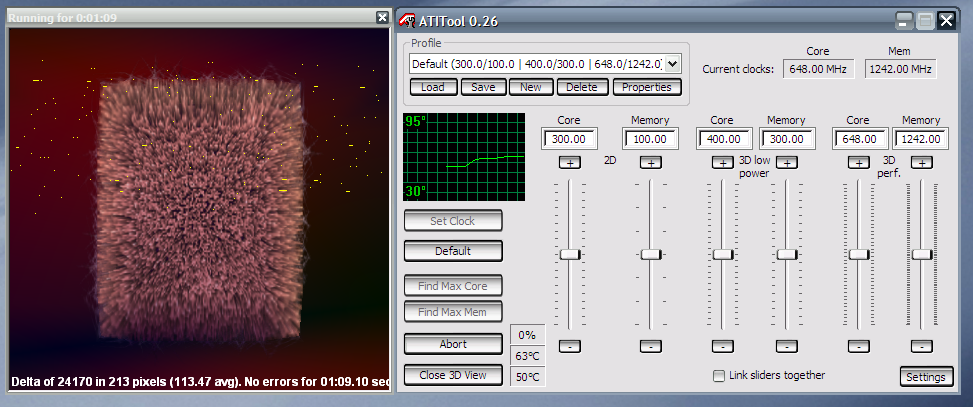Click the Set Clock button
This screenshot has width=973, height=407.
tap(452, 221)
